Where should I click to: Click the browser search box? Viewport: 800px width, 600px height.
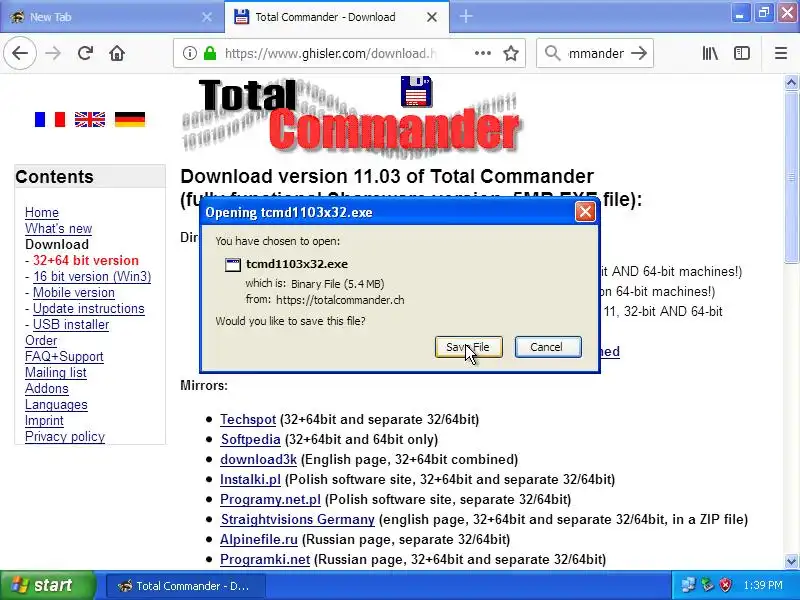[595, 53]
